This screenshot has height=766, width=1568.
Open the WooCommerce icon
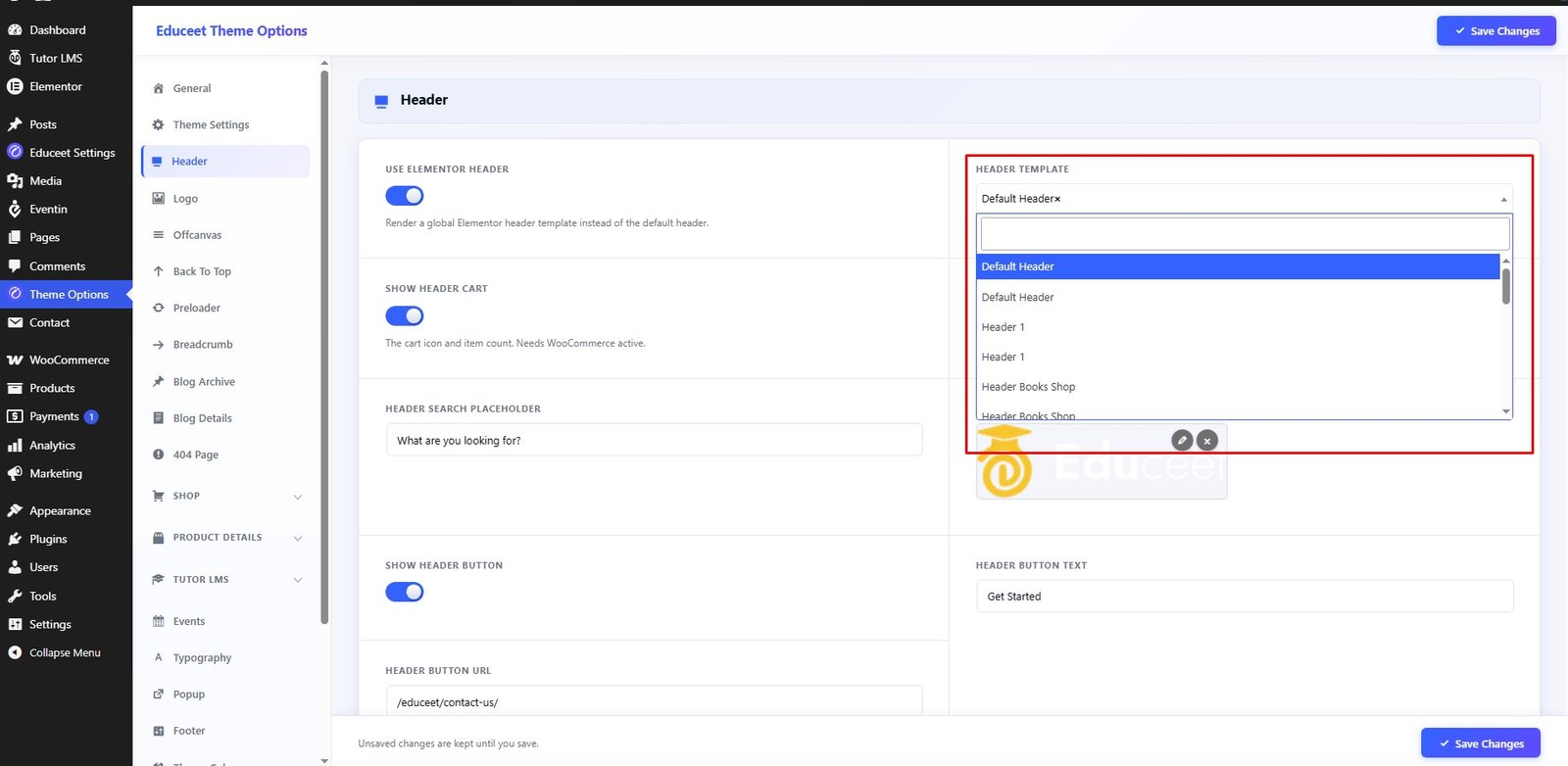(15, 360)
